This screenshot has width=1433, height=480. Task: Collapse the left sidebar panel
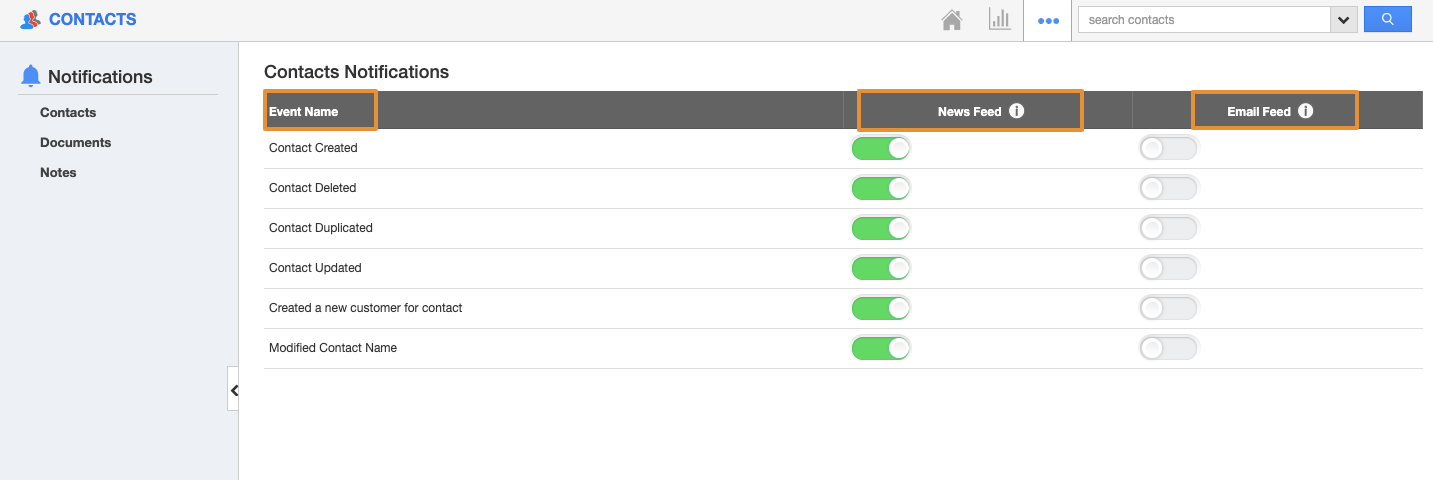pyautogui.click(x=233, y=390)
